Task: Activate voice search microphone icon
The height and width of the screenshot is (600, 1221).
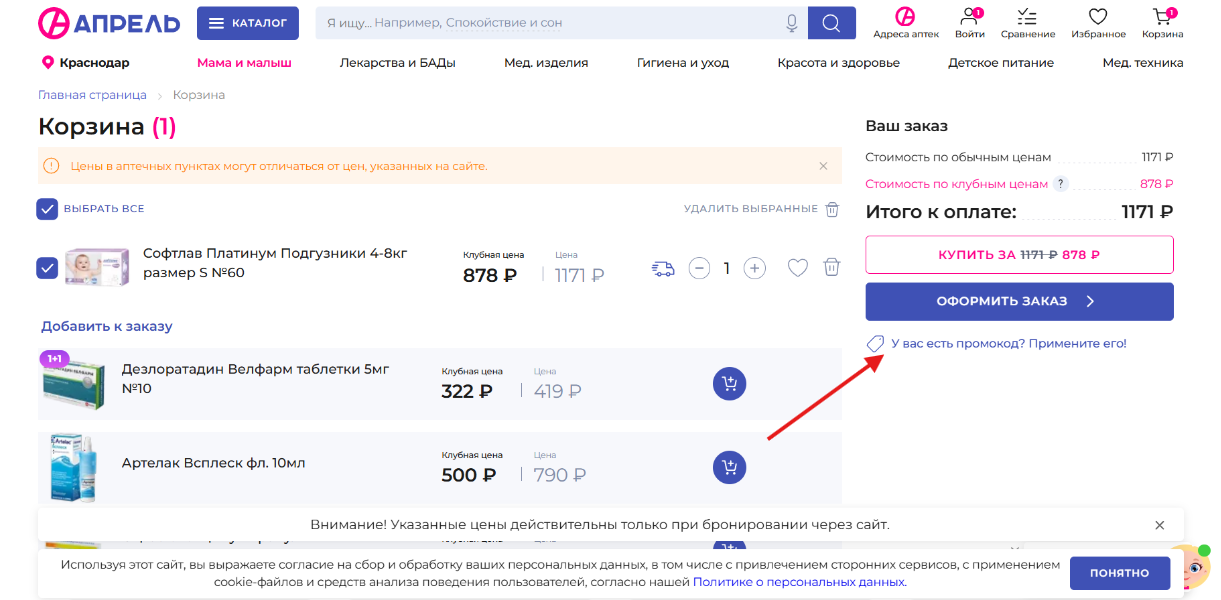Action: [x=792, y=23]
